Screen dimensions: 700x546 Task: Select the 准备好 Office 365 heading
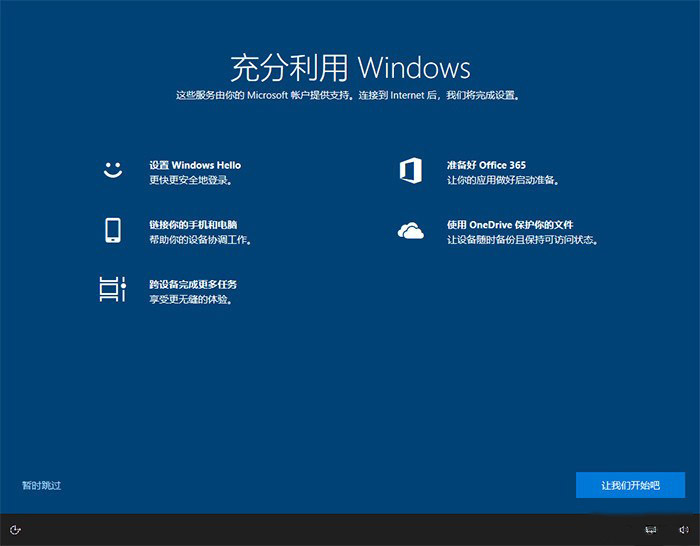[486, 165]
